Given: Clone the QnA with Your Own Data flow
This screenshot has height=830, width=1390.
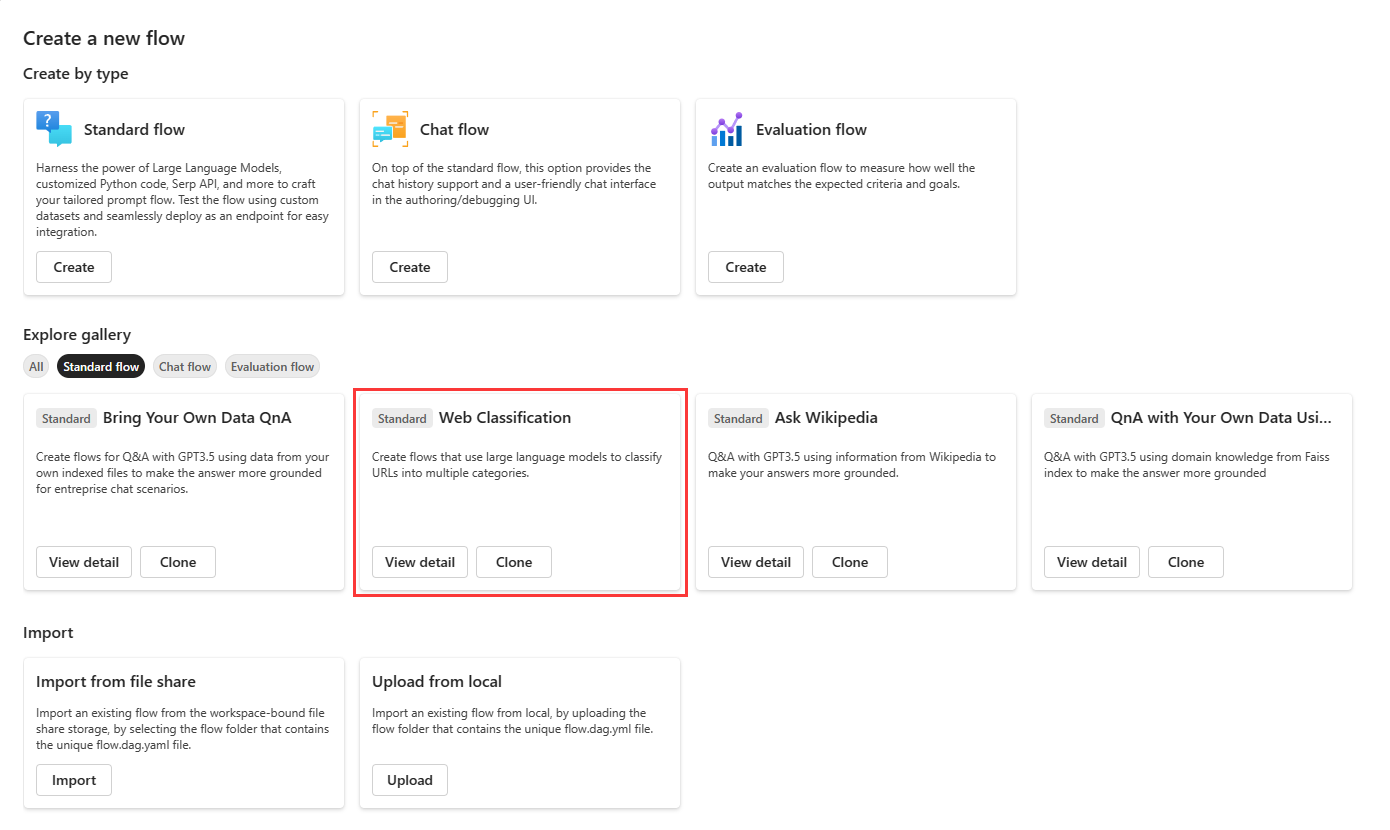Looking at the screenshot, I should (1186, 562).
